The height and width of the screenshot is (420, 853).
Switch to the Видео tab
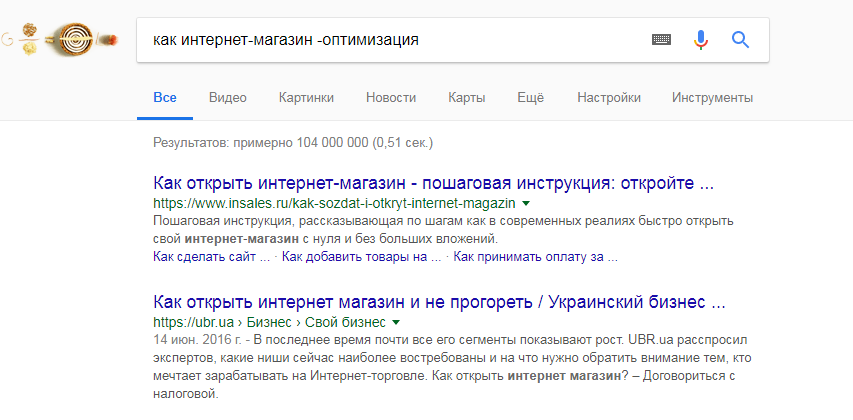(x=227, y=98)
